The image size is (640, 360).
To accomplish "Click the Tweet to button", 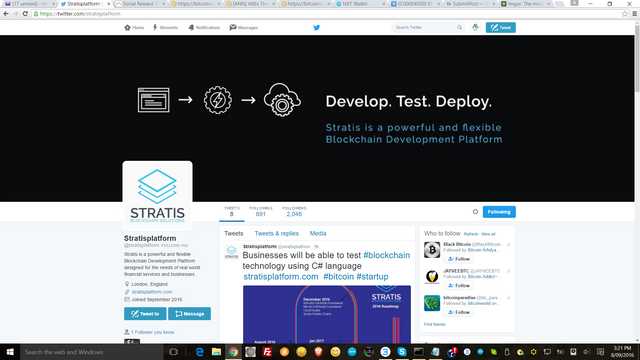I will pyautogui.click(x=145, y=313).
